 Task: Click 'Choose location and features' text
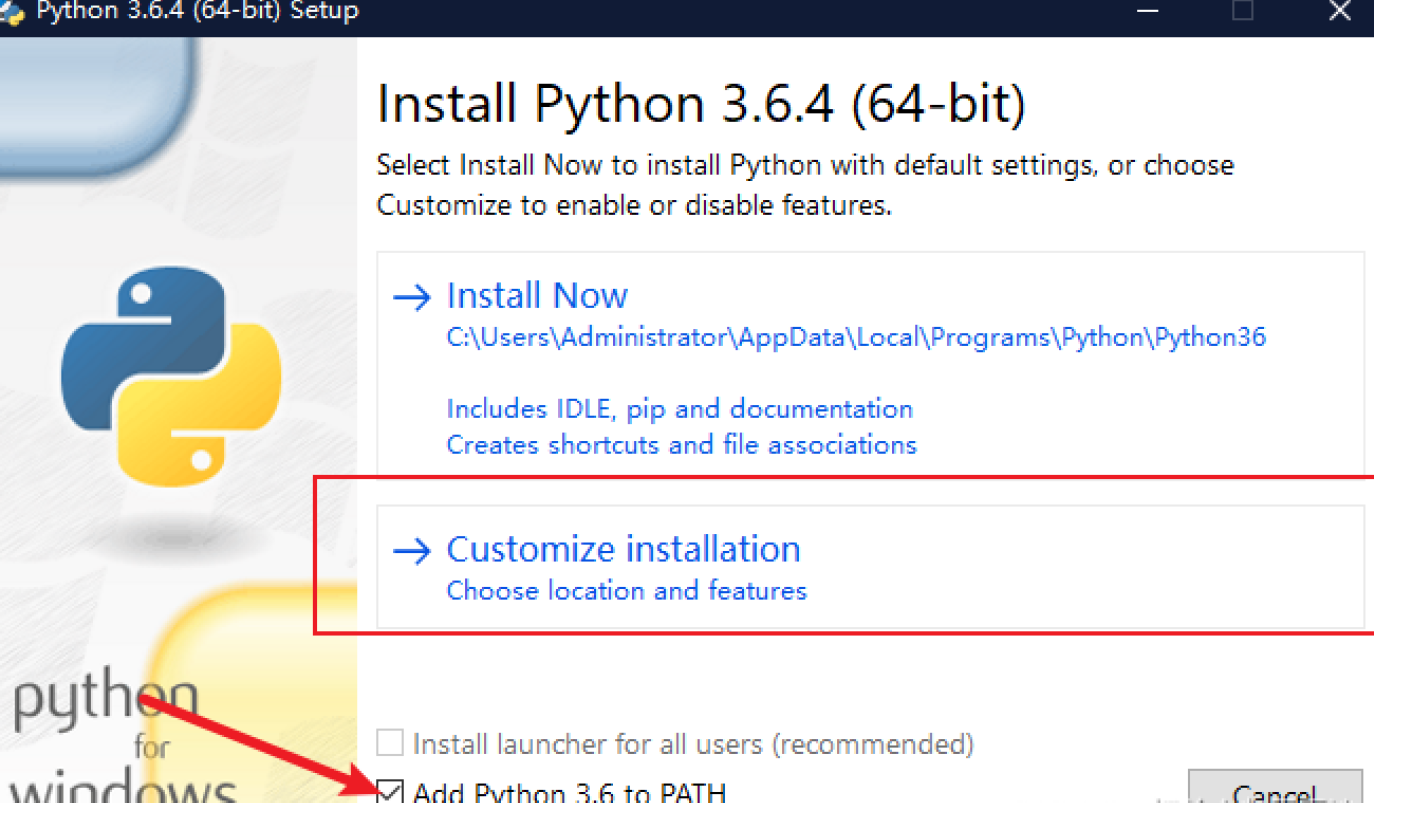point(626,591)
